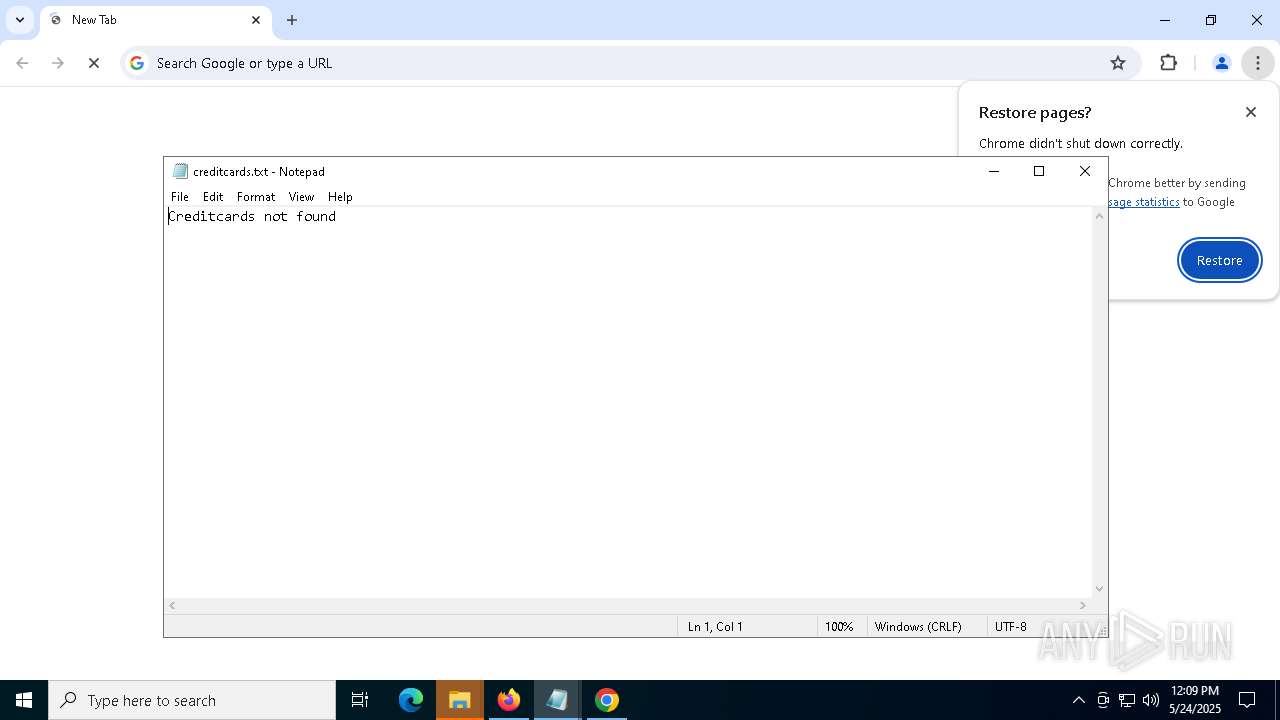The image size is (1280, 720).
Task: Open File Explorer from taskbar
Action: point(459,700)
